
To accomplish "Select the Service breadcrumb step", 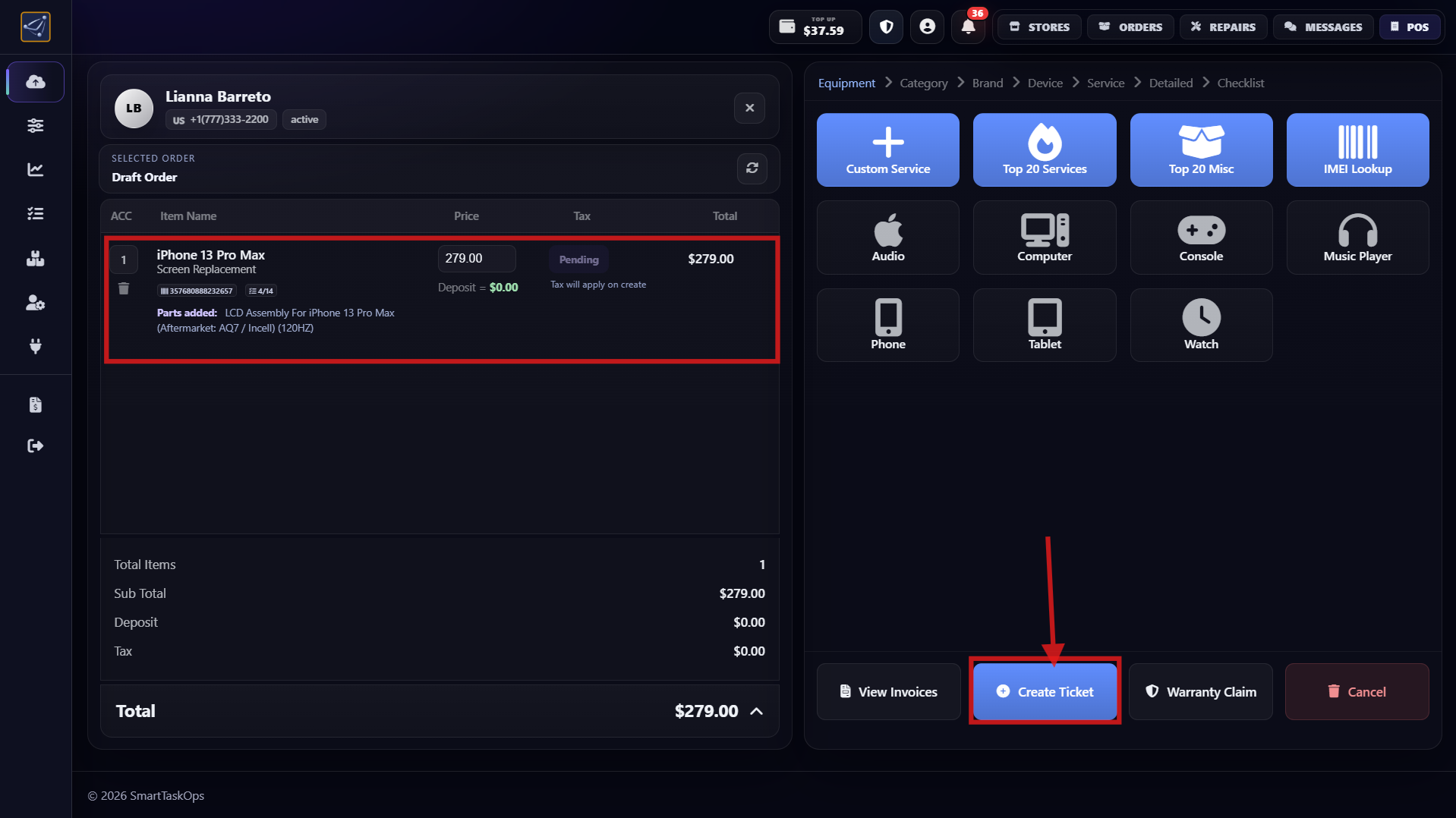I will 1106,83.
